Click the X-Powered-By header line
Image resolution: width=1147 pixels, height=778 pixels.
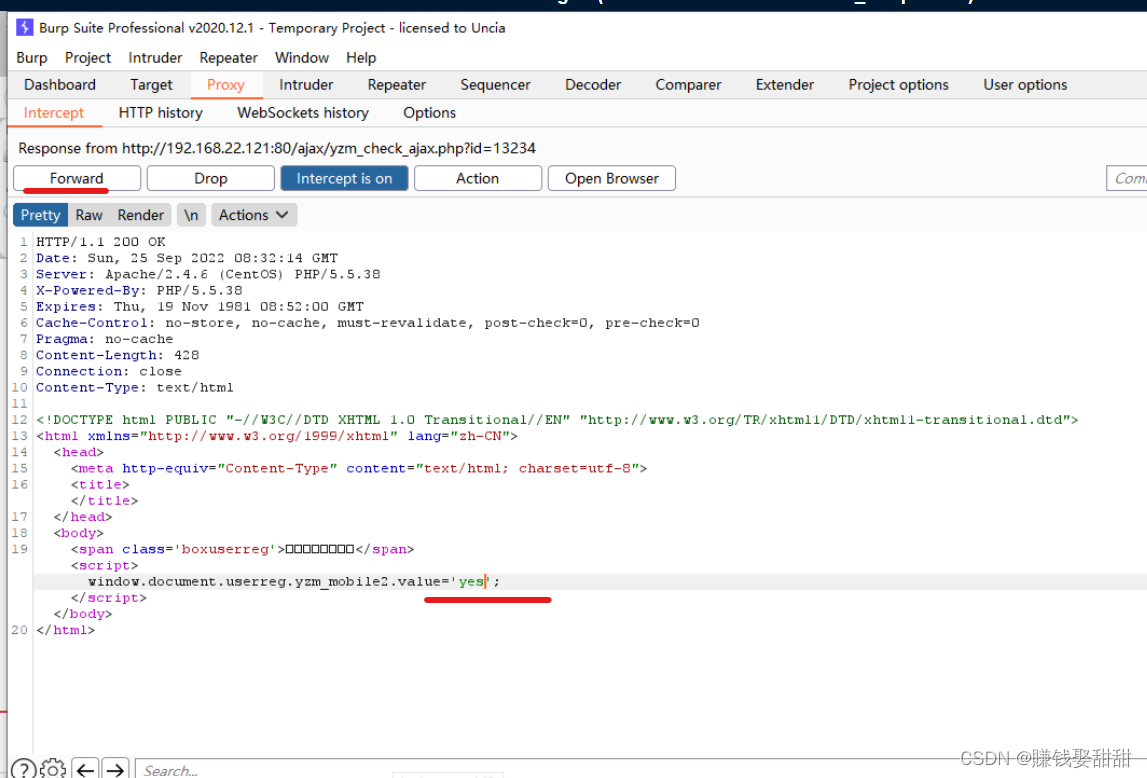coord(139,290)
